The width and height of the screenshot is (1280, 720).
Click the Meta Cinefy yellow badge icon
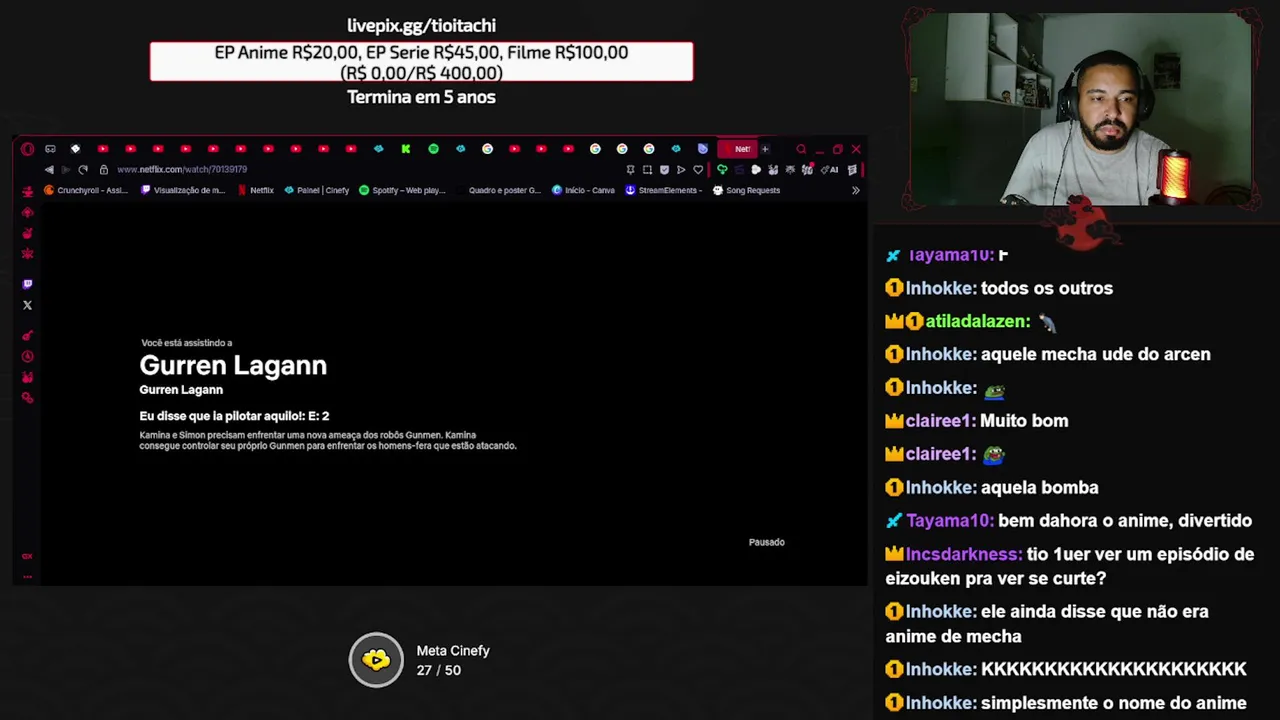pyautogui.click(x=376, y=660)
